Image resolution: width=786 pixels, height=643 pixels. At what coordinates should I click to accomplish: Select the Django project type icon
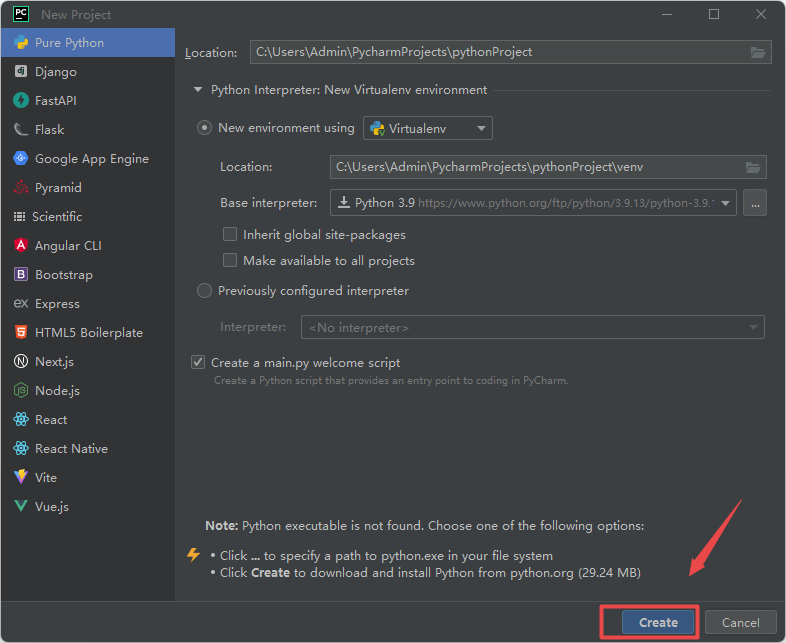click(20, 72)
